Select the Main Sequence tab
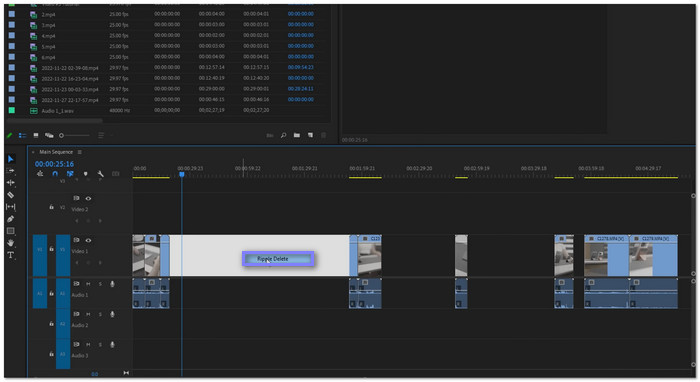The width and height of the screenshot is (700, 382). (x=56, y=152)
